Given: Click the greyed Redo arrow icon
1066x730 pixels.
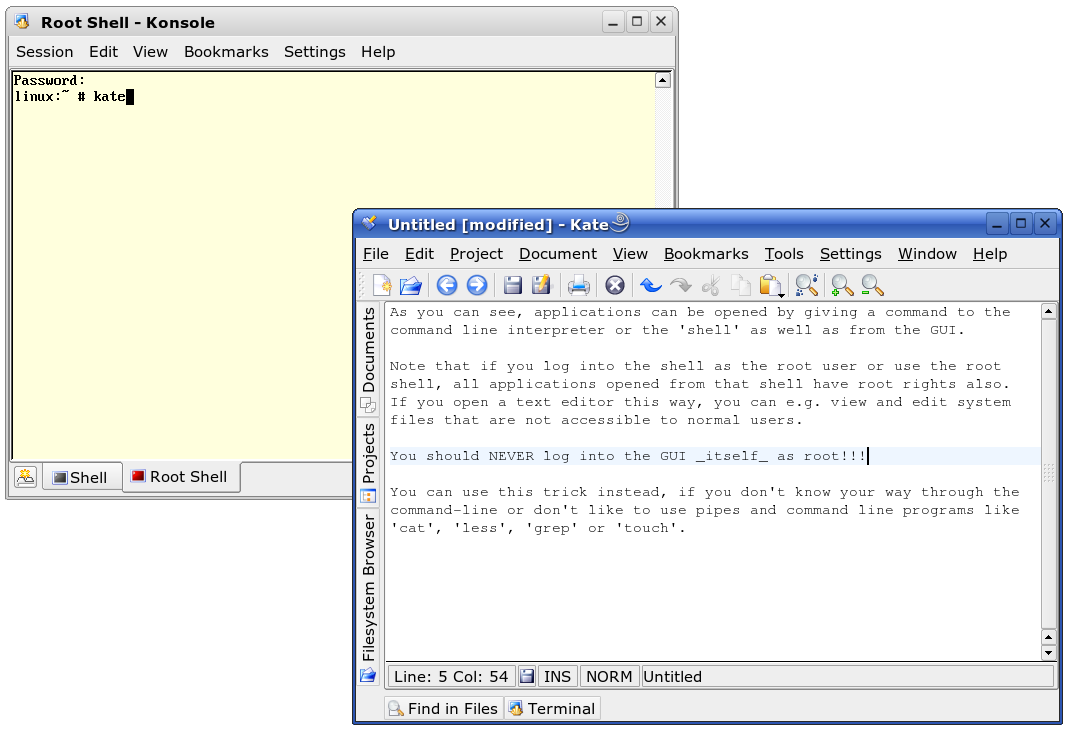Looking at the screenshot, I should pyautogui.click(x=681, y=285).
